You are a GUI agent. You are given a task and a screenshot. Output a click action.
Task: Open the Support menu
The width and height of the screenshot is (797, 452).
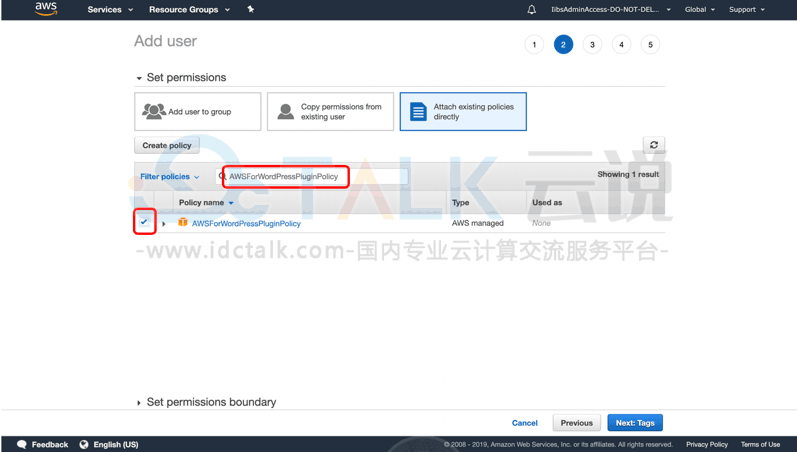click(747, 10)
